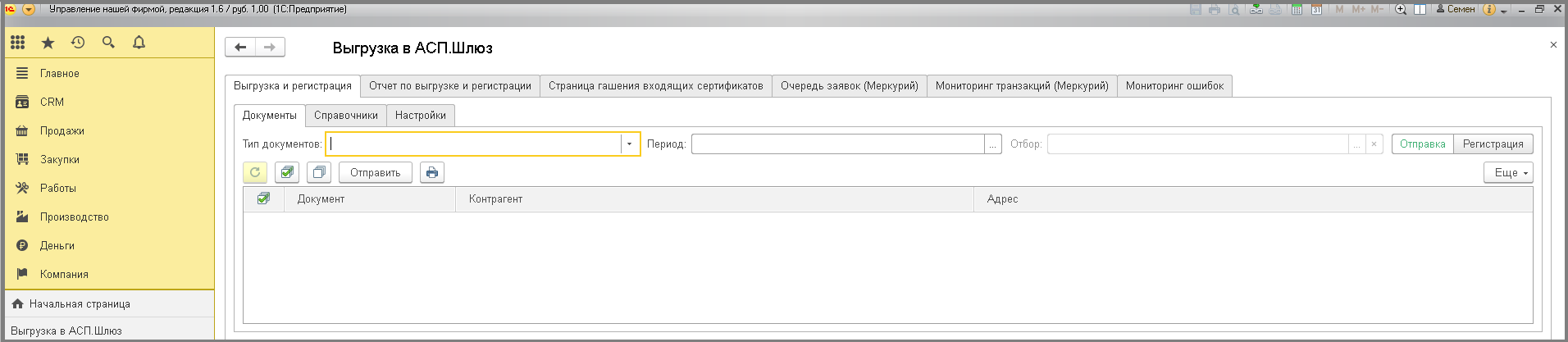Click the M memory button in title bar

point(1339,10)
